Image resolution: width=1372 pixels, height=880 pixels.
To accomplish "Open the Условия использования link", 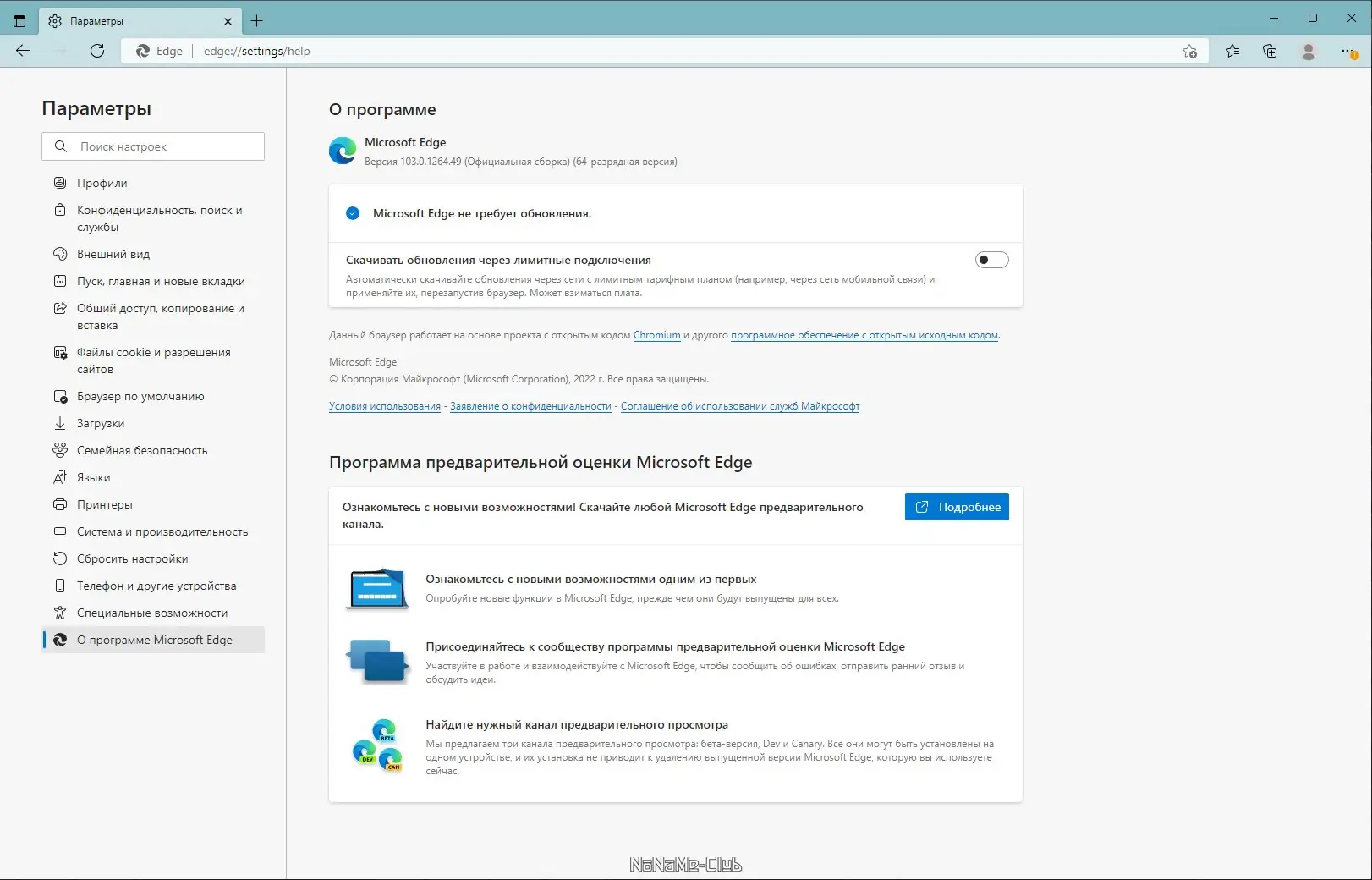I will click(385, 406).
